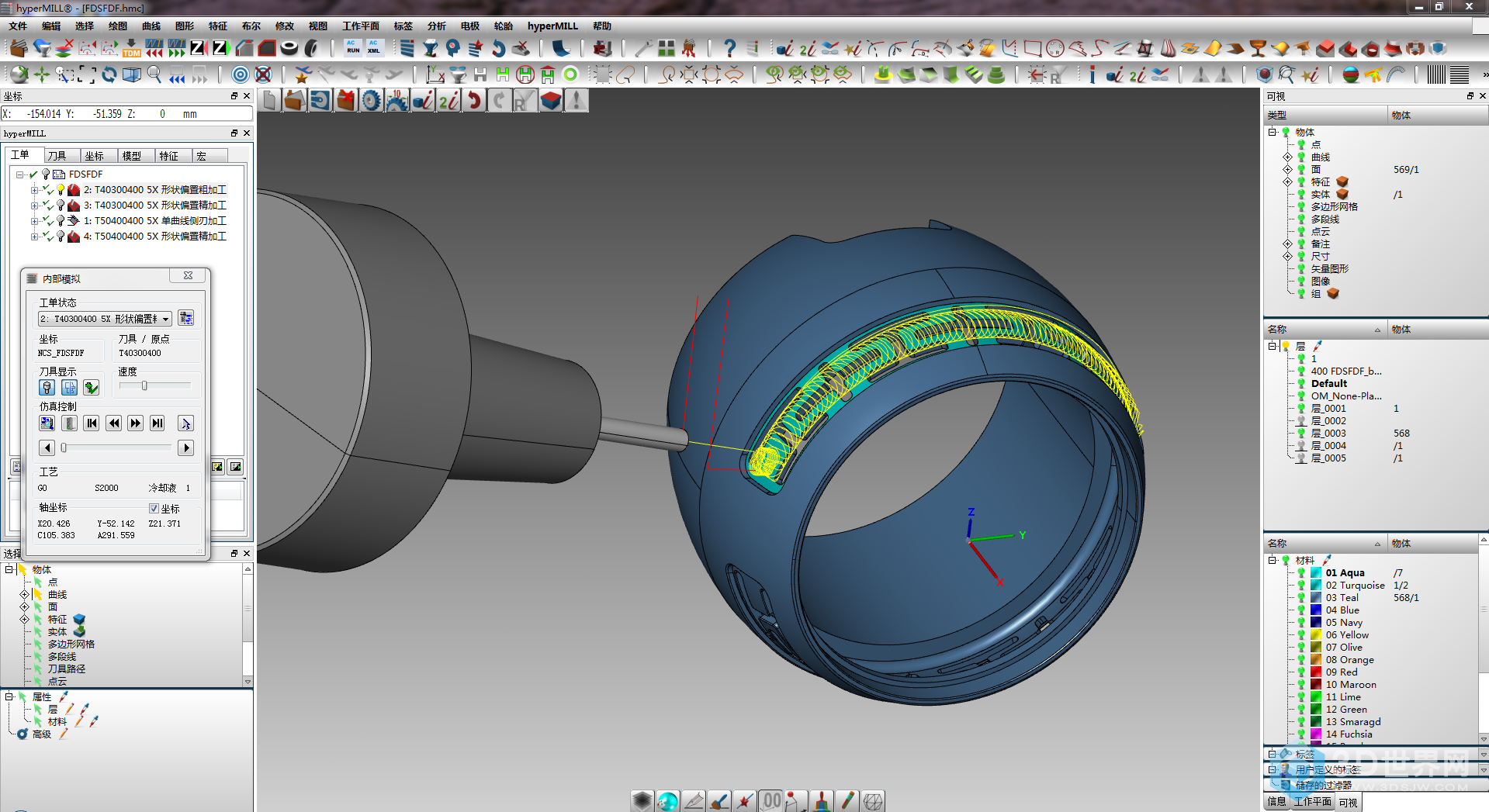The image size is (1489, 812).
Task: Click step-forward arrow beside progress slider
Action: 185,447
